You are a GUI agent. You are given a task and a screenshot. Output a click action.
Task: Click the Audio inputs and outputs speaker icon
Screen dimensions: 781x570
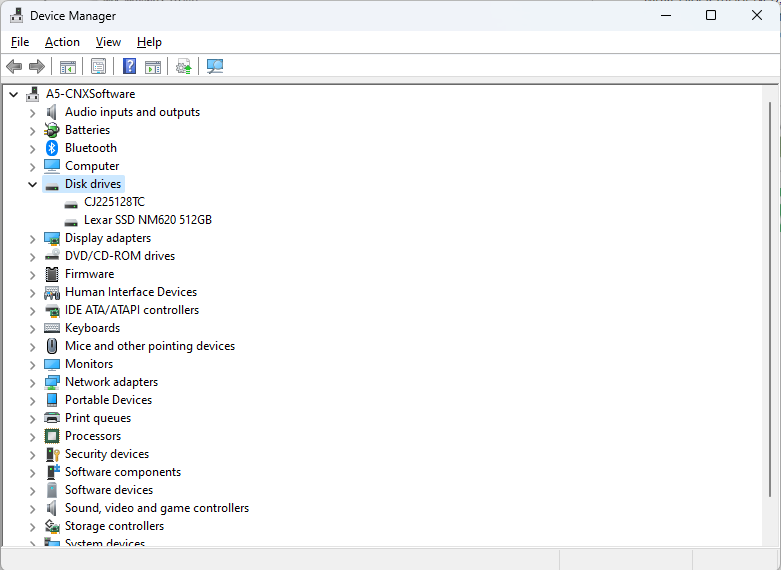pos(52,112)
